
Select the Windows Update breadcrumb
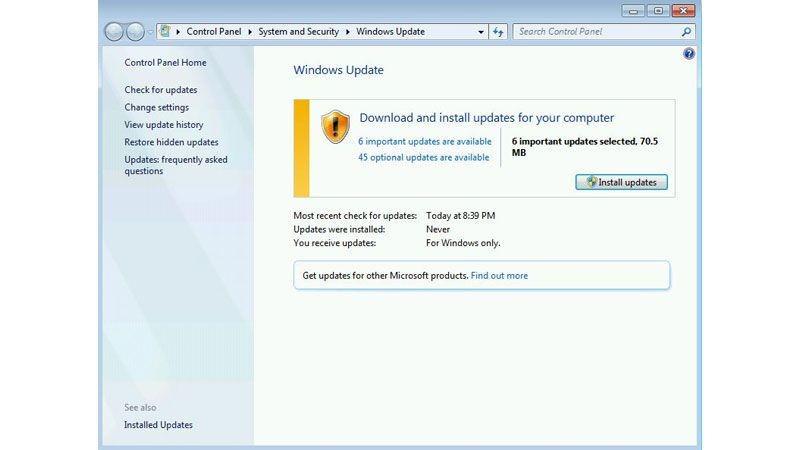click(x=390, y=32)
